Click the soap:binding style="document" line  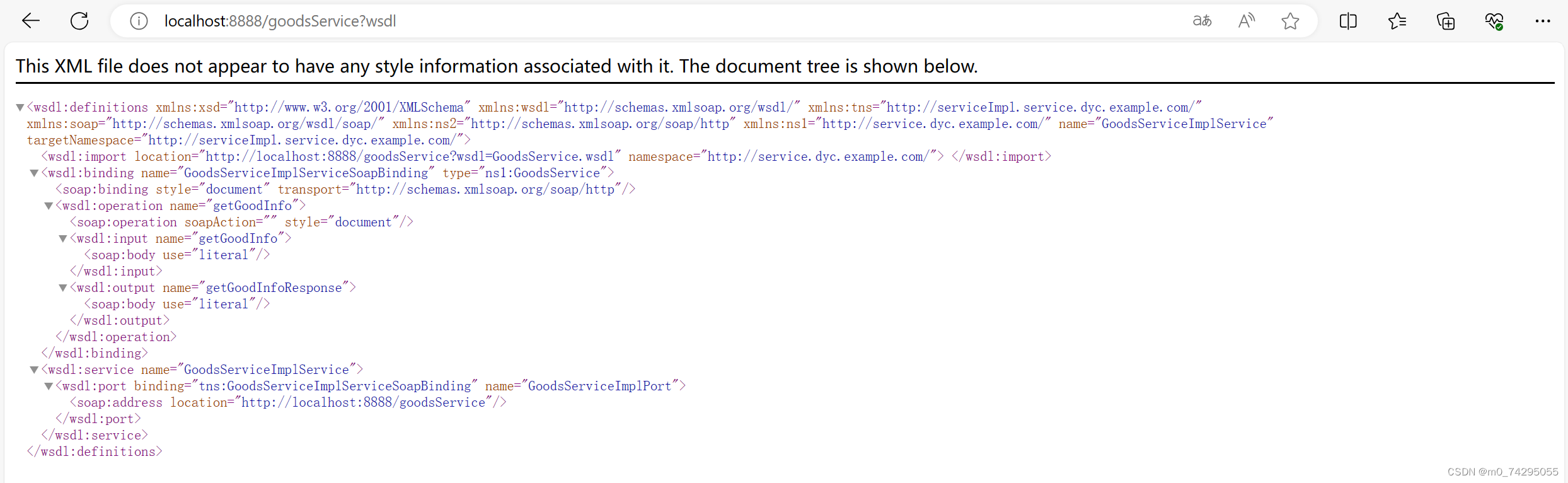click(x=345, y=189)
